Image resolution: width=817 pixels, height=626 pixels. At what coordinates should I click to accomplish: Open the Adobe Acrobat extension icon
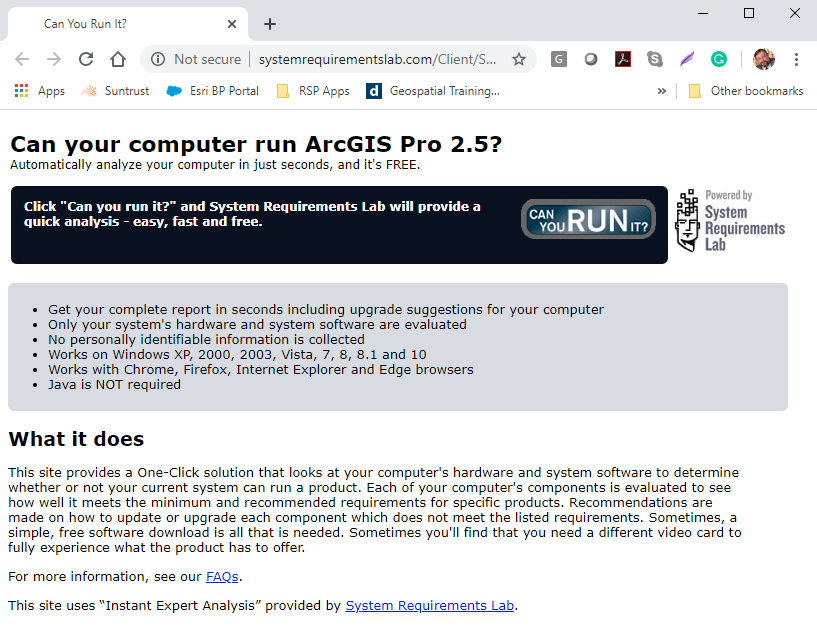[622, 59]
